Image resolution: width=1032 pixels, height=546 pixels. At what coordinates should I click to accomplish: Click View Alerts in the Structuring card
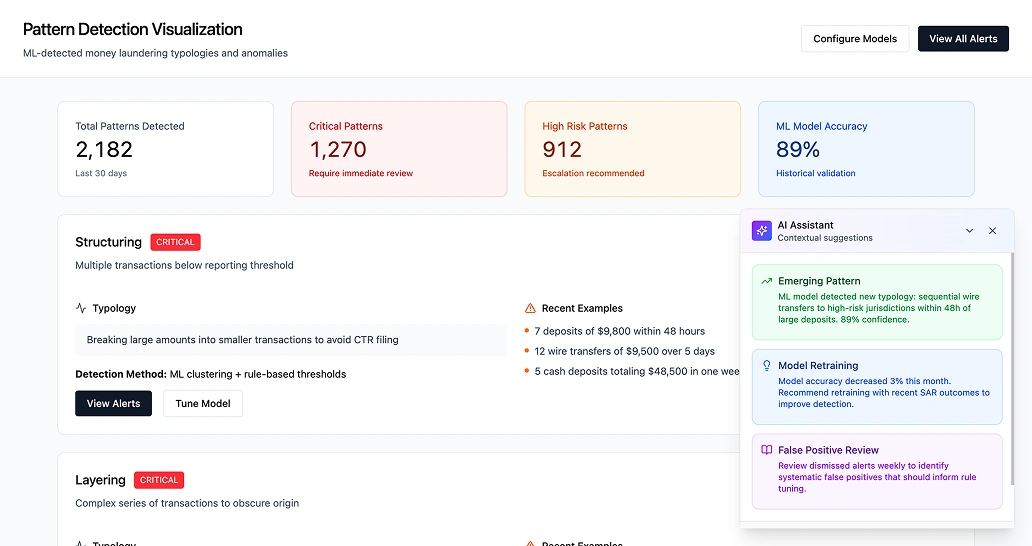113,403
